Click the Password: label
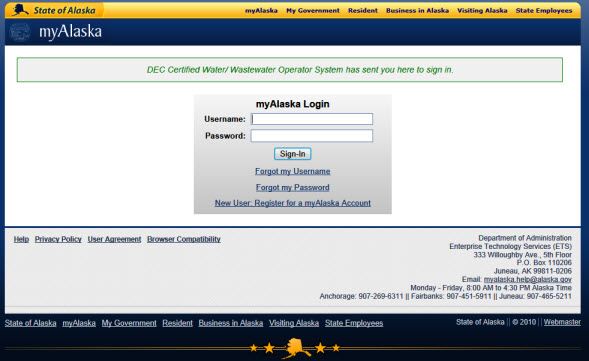The height and width of the screenshot is (361, 589). click(225, 136)
